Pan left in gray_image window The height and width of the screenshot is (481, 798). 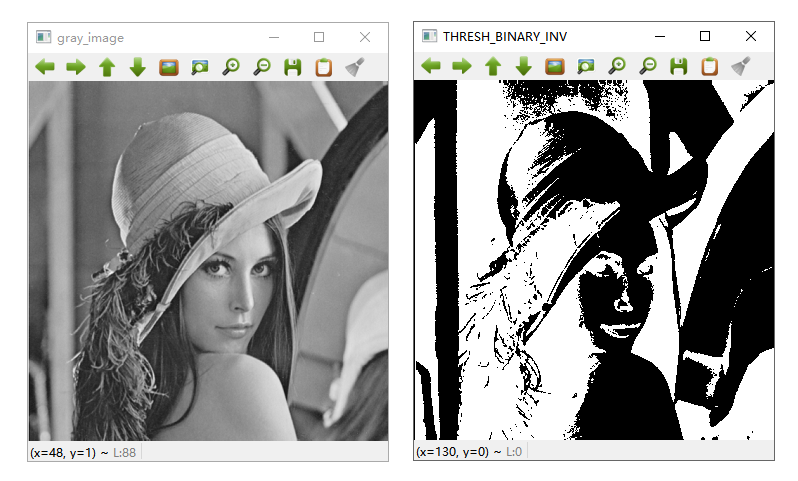pos(45,67)
